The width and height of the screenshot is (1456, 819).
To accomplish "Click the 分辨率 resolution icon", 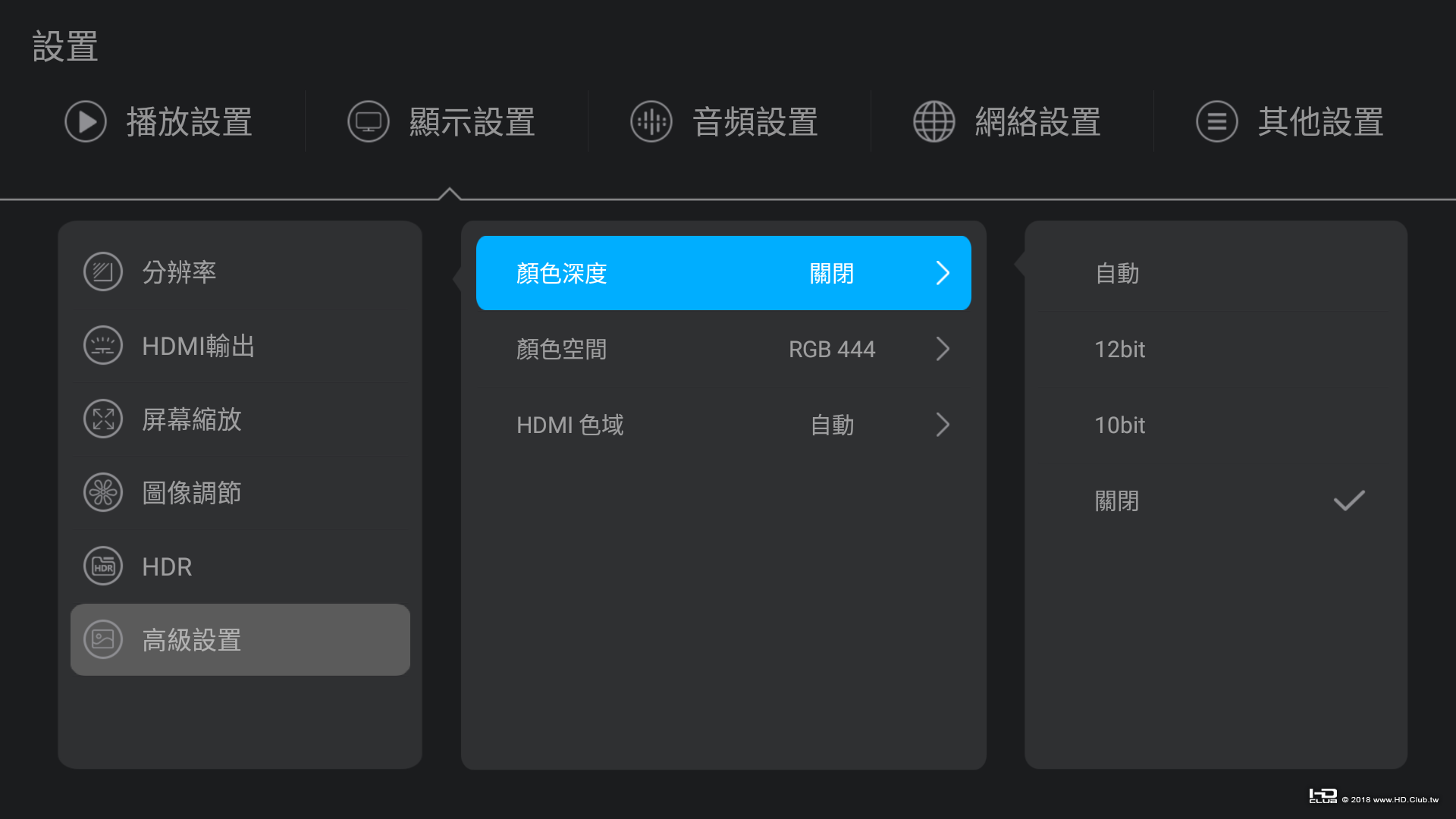I will [x=103, y=271].
